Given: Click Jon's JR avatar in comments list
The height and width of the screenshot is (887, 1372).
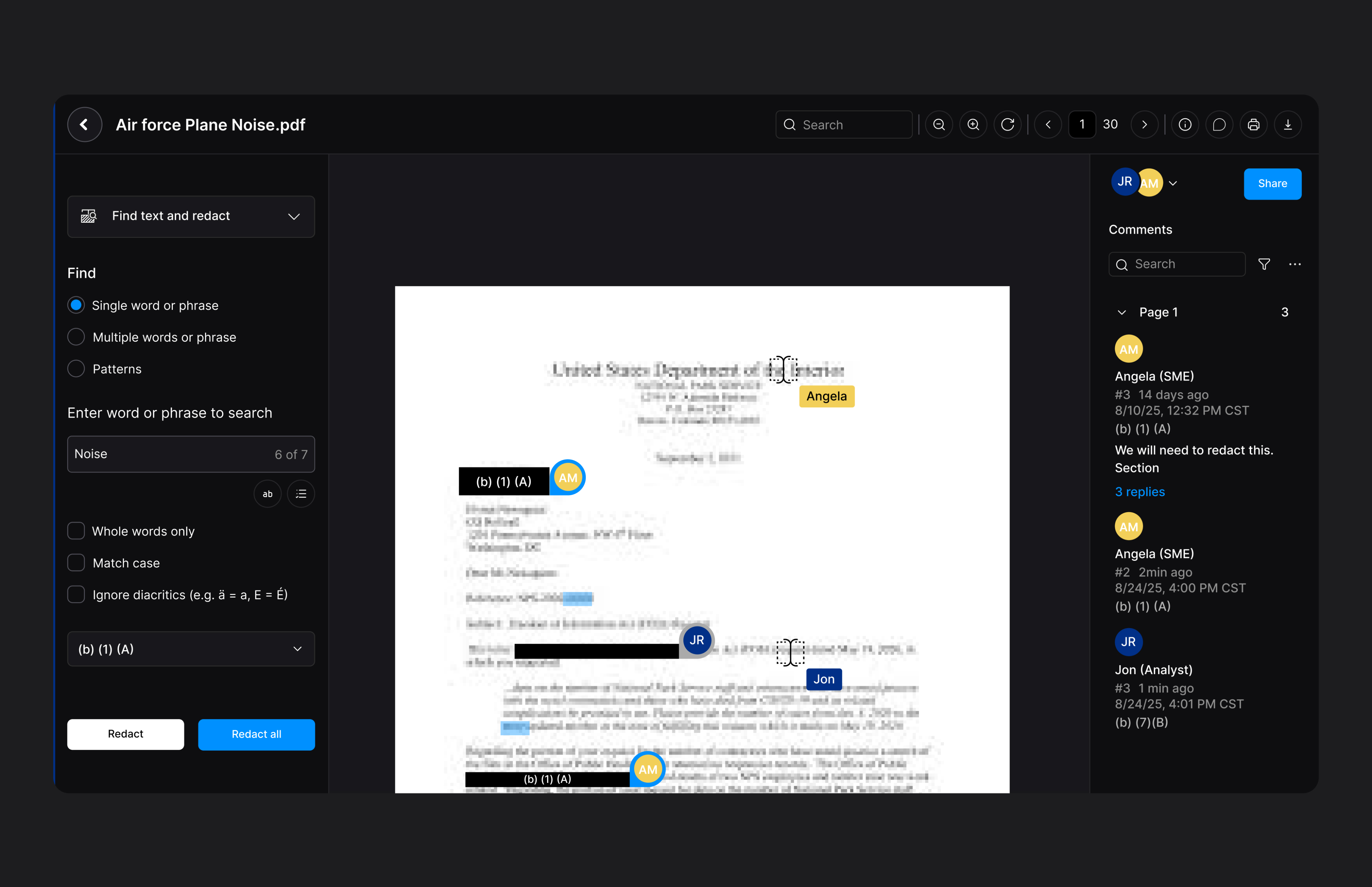Looking at the screenshot, I should pyautogui.click(x=1129, y=642).
